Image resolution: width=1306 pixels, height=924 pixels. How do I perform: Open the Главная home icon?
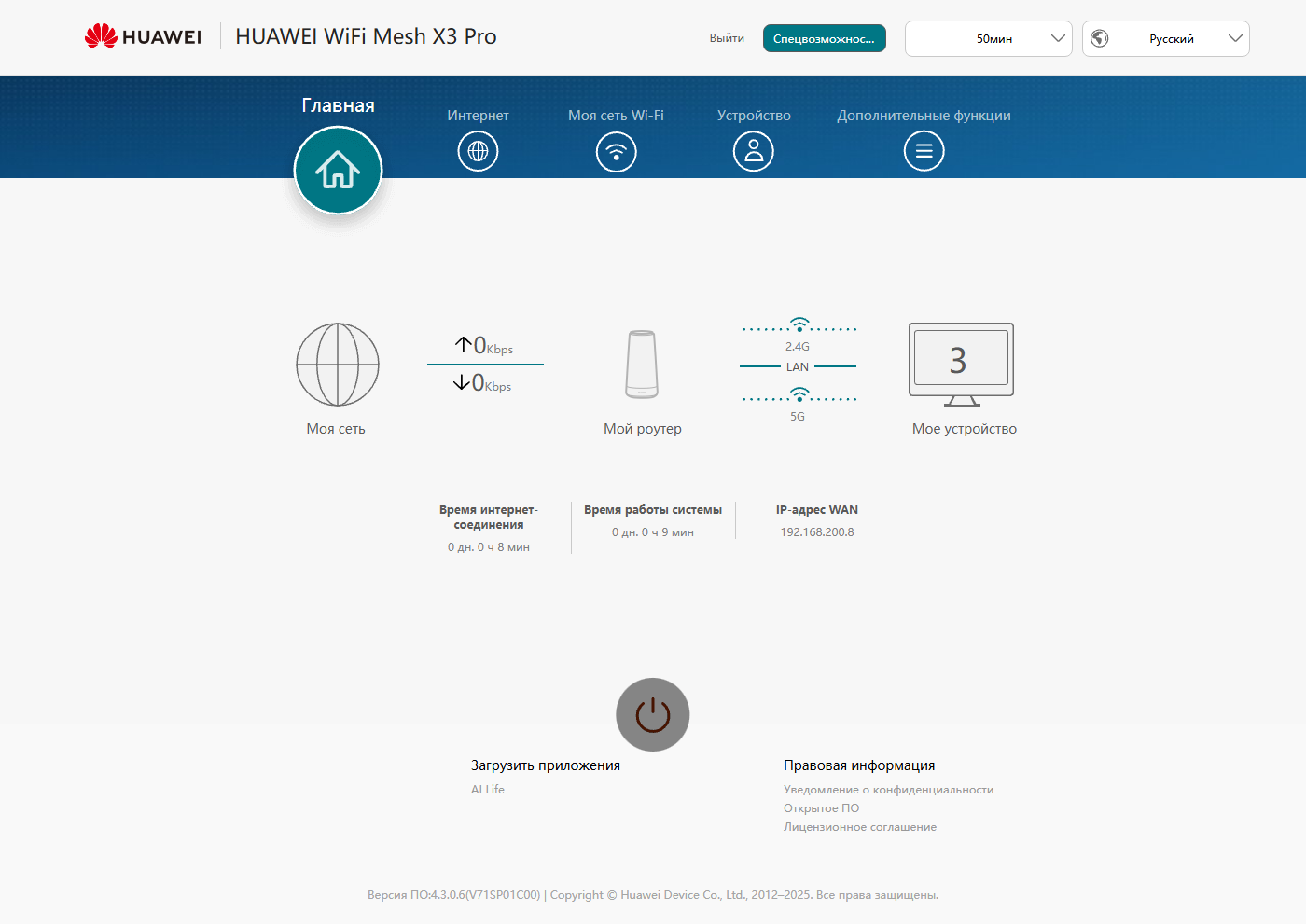pos(338,170)
